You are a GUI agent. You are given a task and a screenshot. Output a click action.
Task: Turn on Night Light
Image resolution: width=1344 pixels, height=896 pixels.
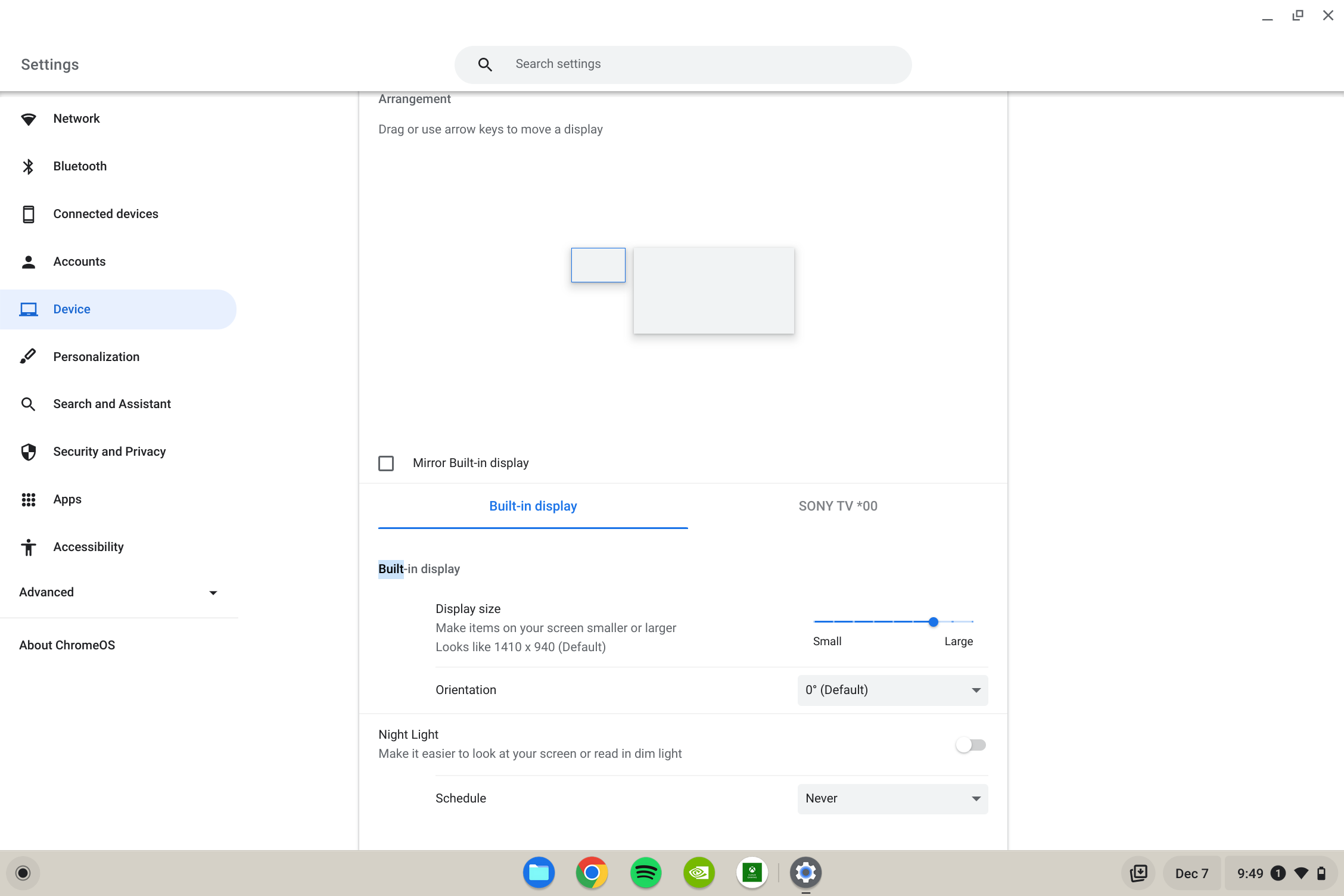(970, 744)
